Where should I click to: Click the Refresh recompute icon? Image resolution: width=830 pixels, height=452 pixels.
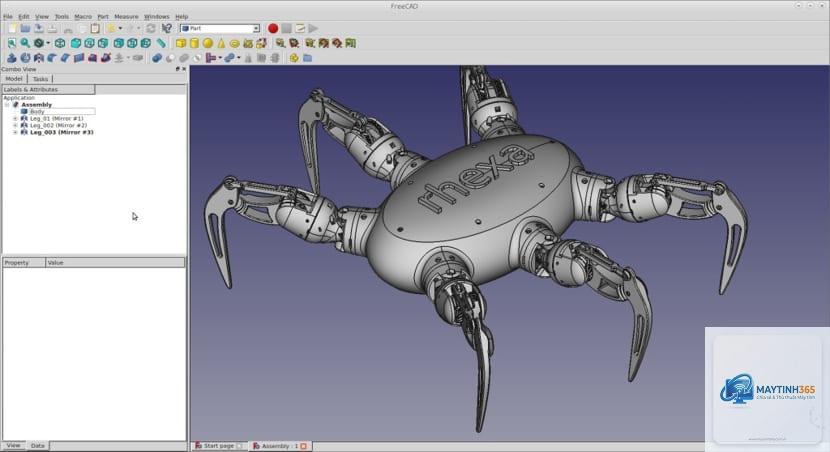151,28
